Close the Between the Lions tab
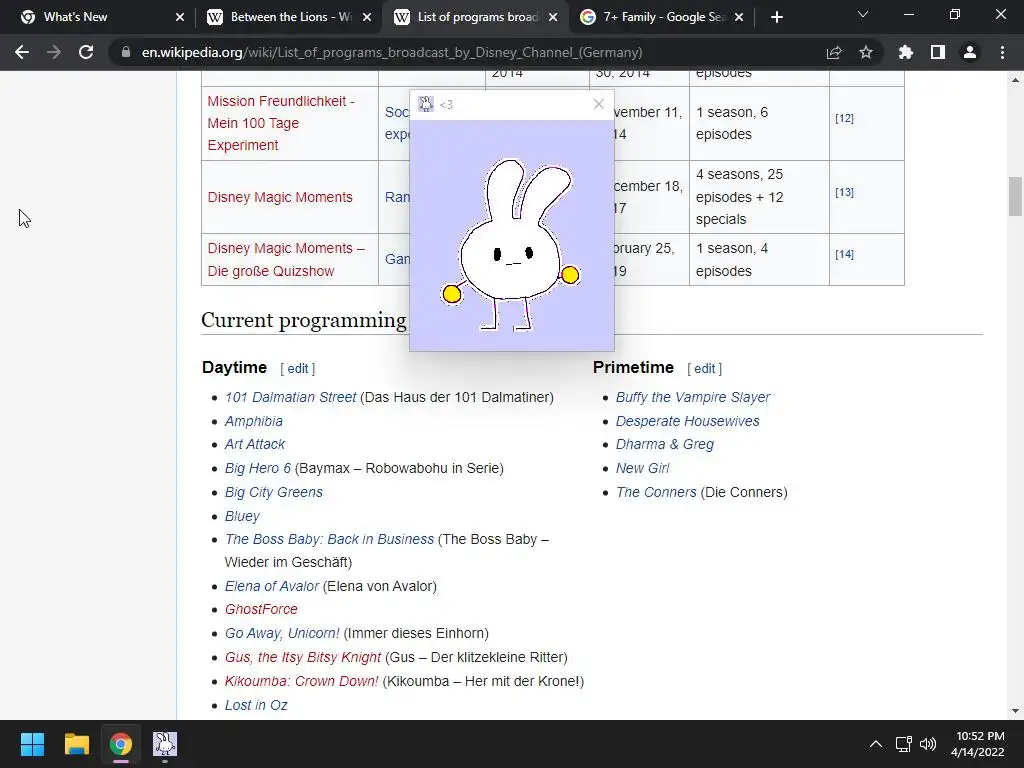The width and height of the screenshot is (1024, 768). 367,17
